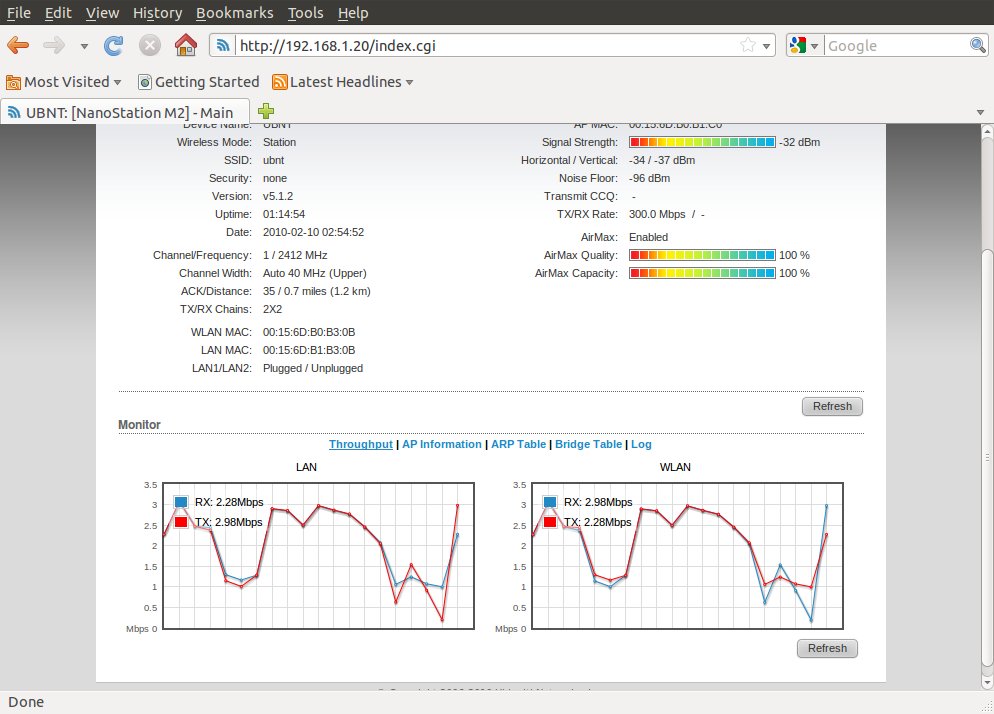Go to the Home page icon

185,45
